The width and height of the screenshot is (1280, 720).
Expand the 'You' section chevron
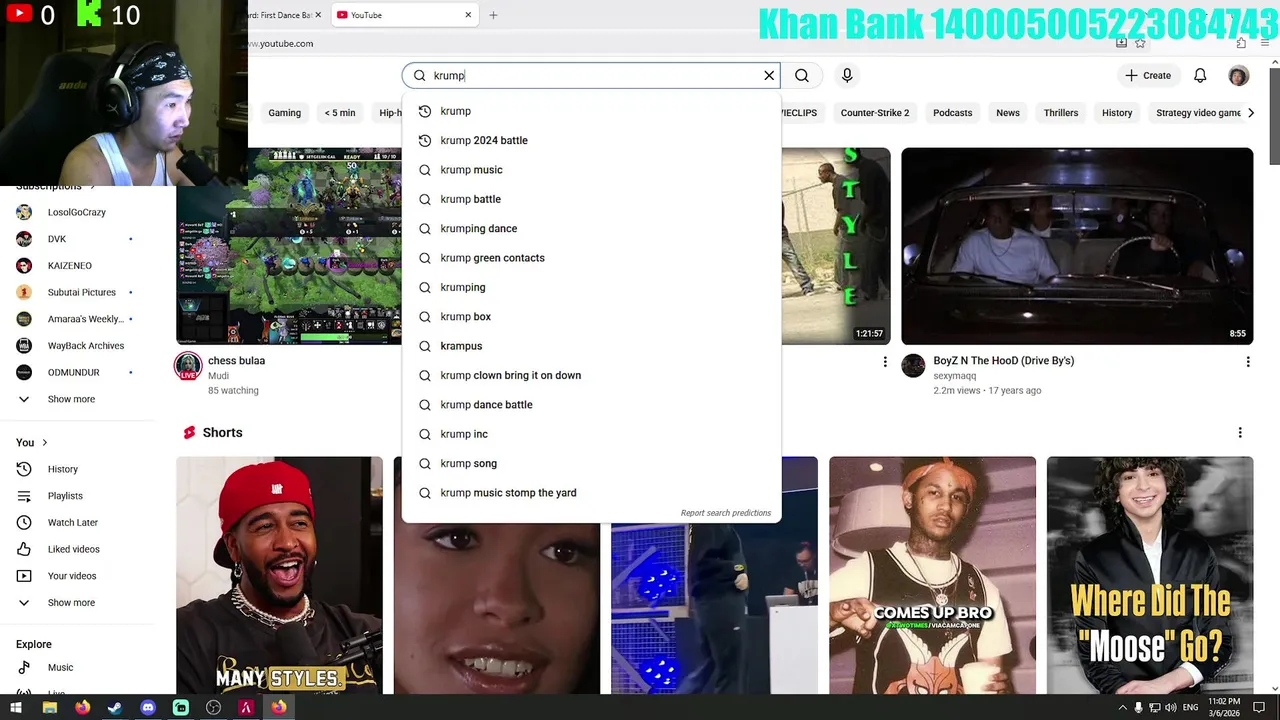44,442
